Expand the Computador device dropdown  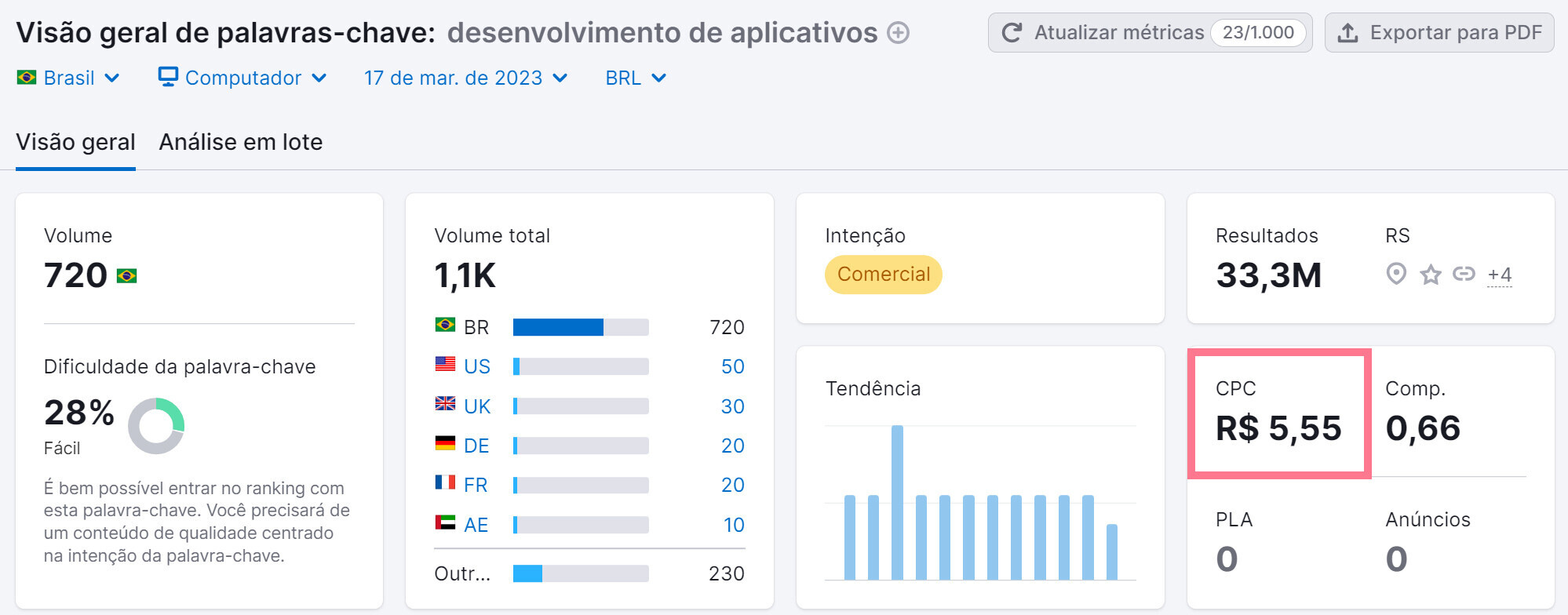point(243,78)
